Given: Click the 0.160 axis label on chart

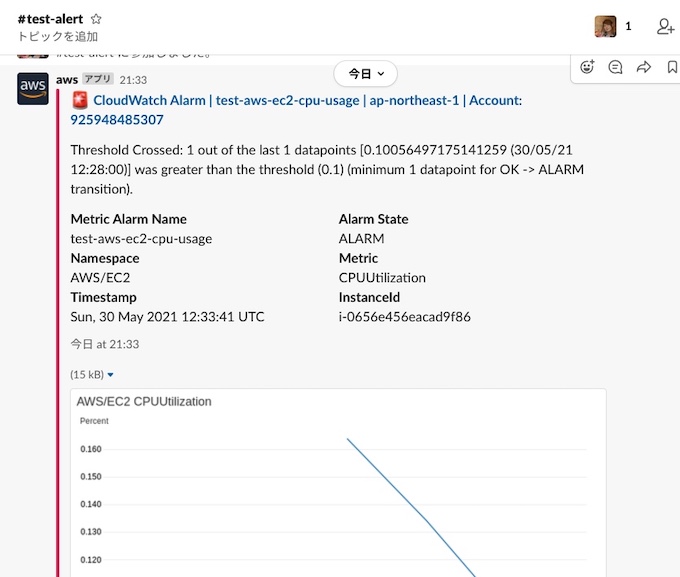Looking at the screenshot, I should (91, 449).
